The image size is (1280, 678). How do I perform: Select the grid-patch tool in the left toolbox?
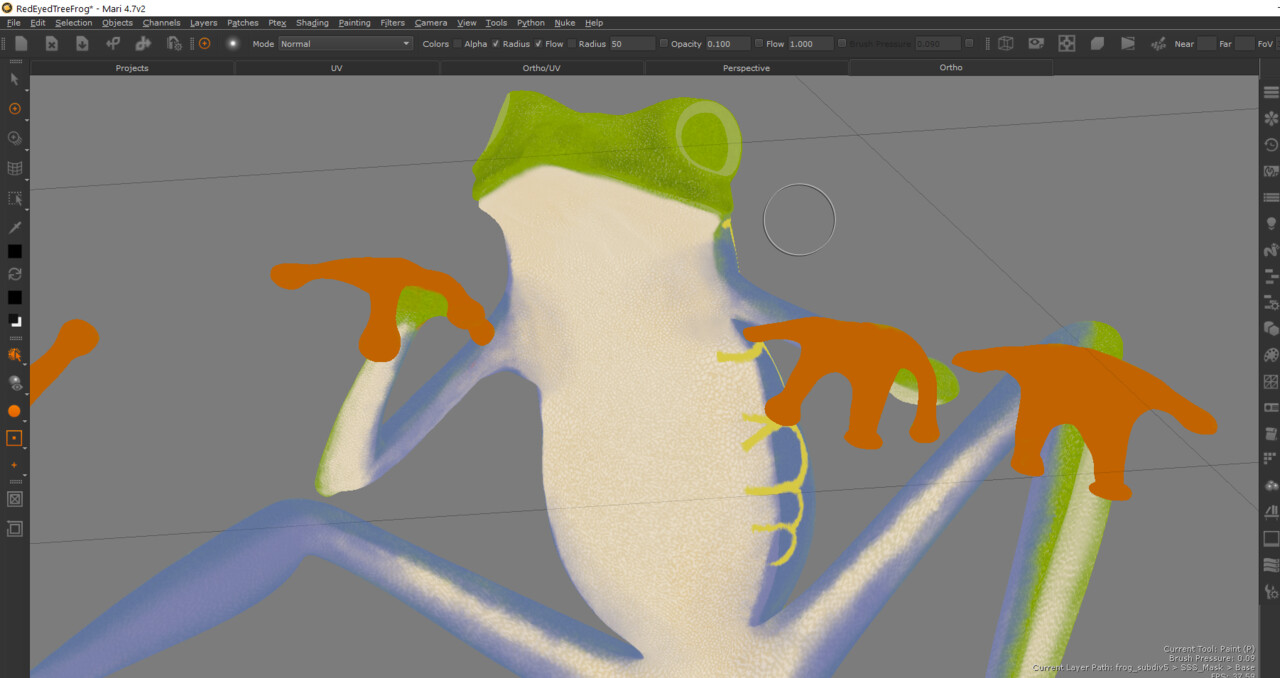pyautogui.click(x=15, y=168)
